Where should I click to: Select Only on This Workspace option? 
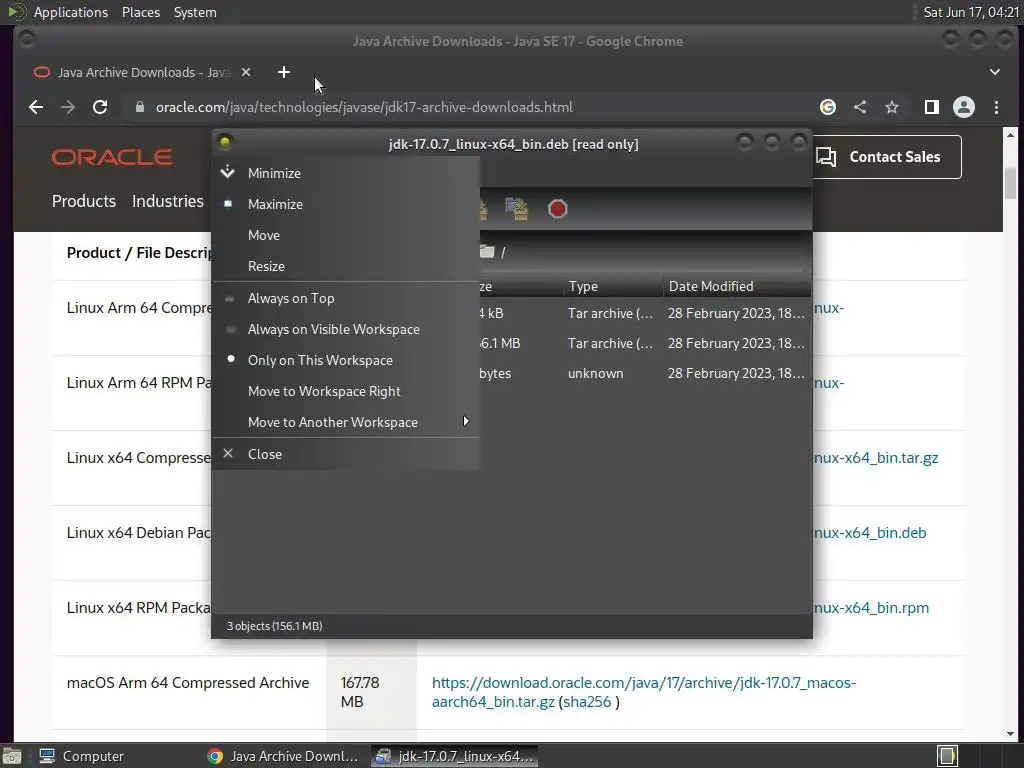[x=345, y=360]
